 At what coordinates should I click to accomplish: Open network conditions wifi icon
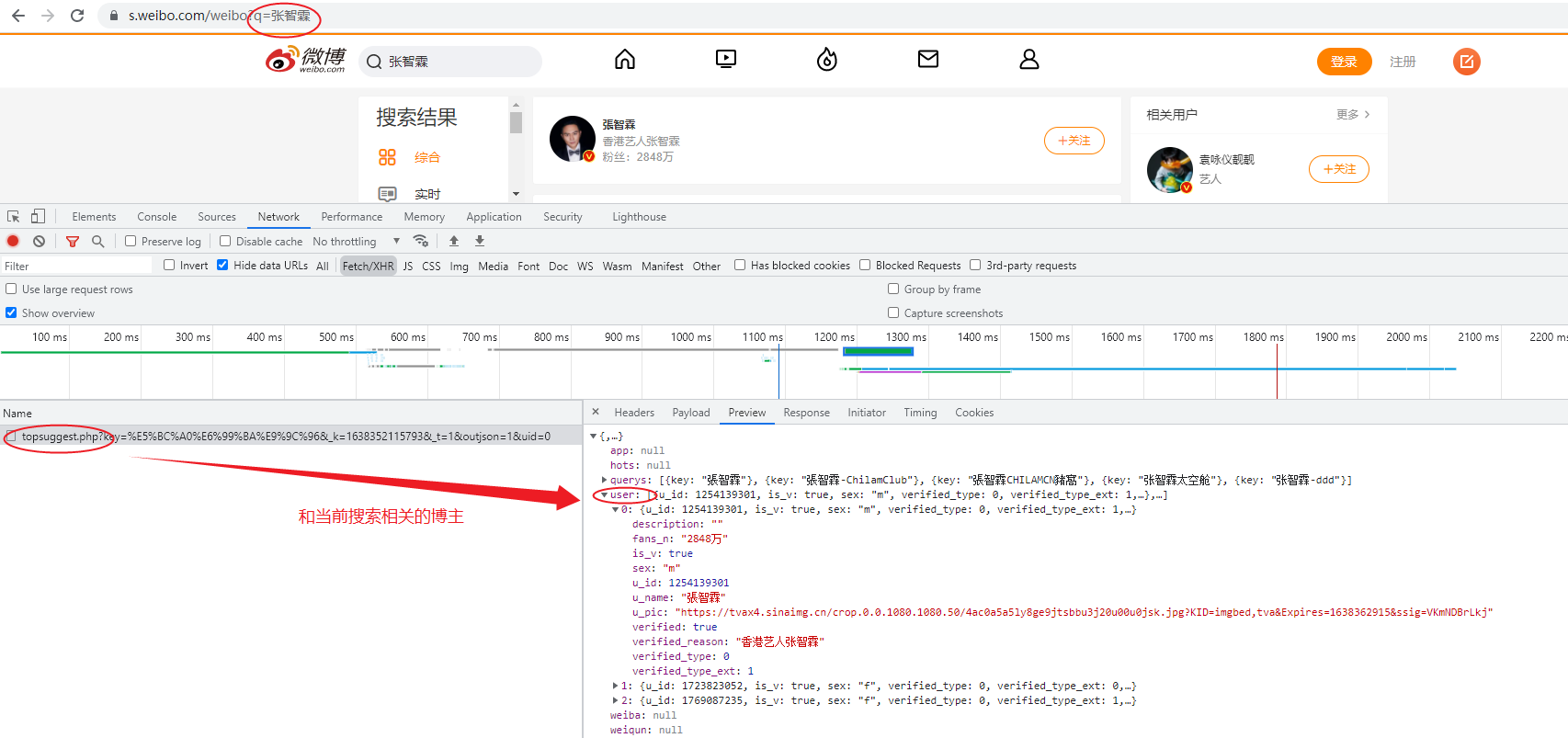pyautogui.click(x=421, y=241)
